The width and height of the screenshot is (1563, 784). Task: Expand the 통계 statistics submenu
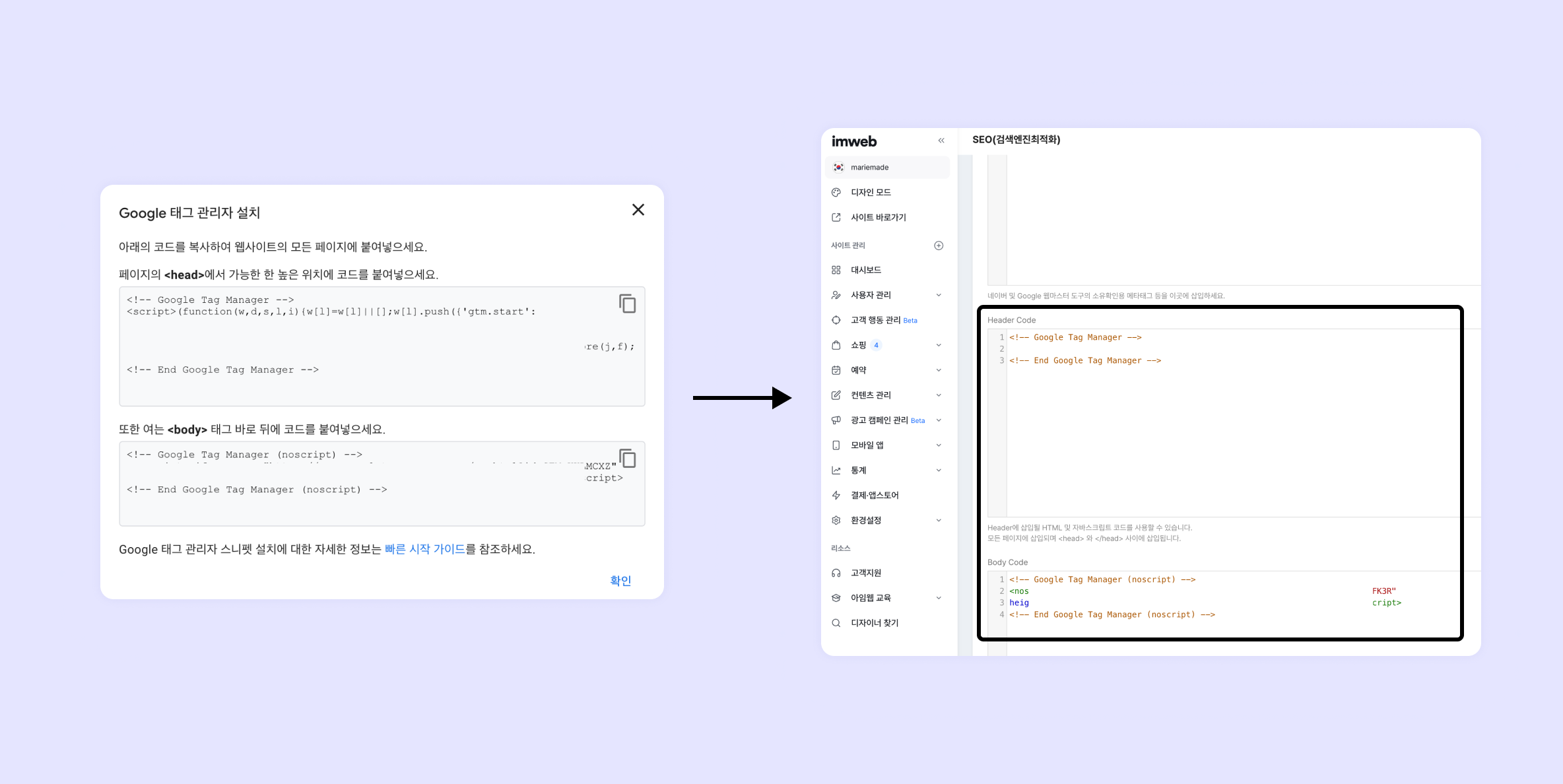coord(939,471)
